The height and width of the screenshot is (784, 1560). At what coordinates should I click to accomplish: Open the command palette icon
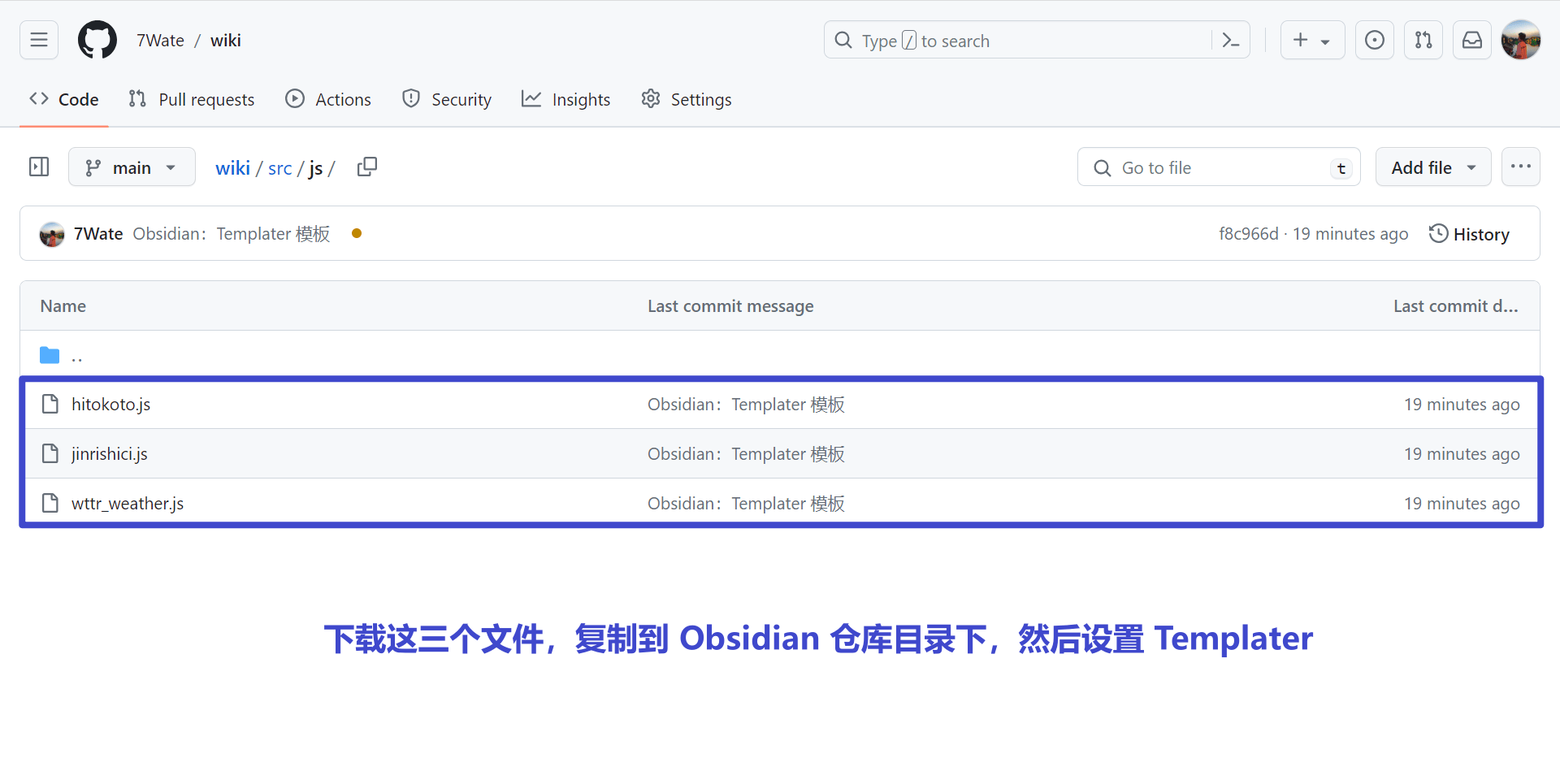coord(1231,40)
